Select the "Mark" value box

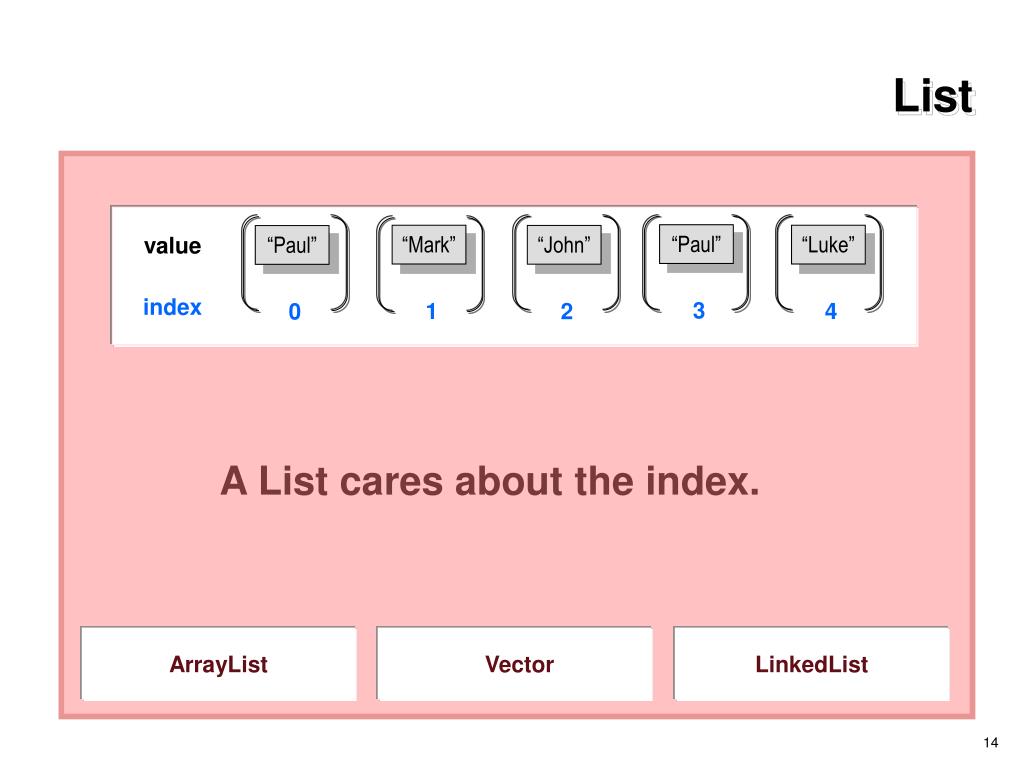tap(429, 245)
